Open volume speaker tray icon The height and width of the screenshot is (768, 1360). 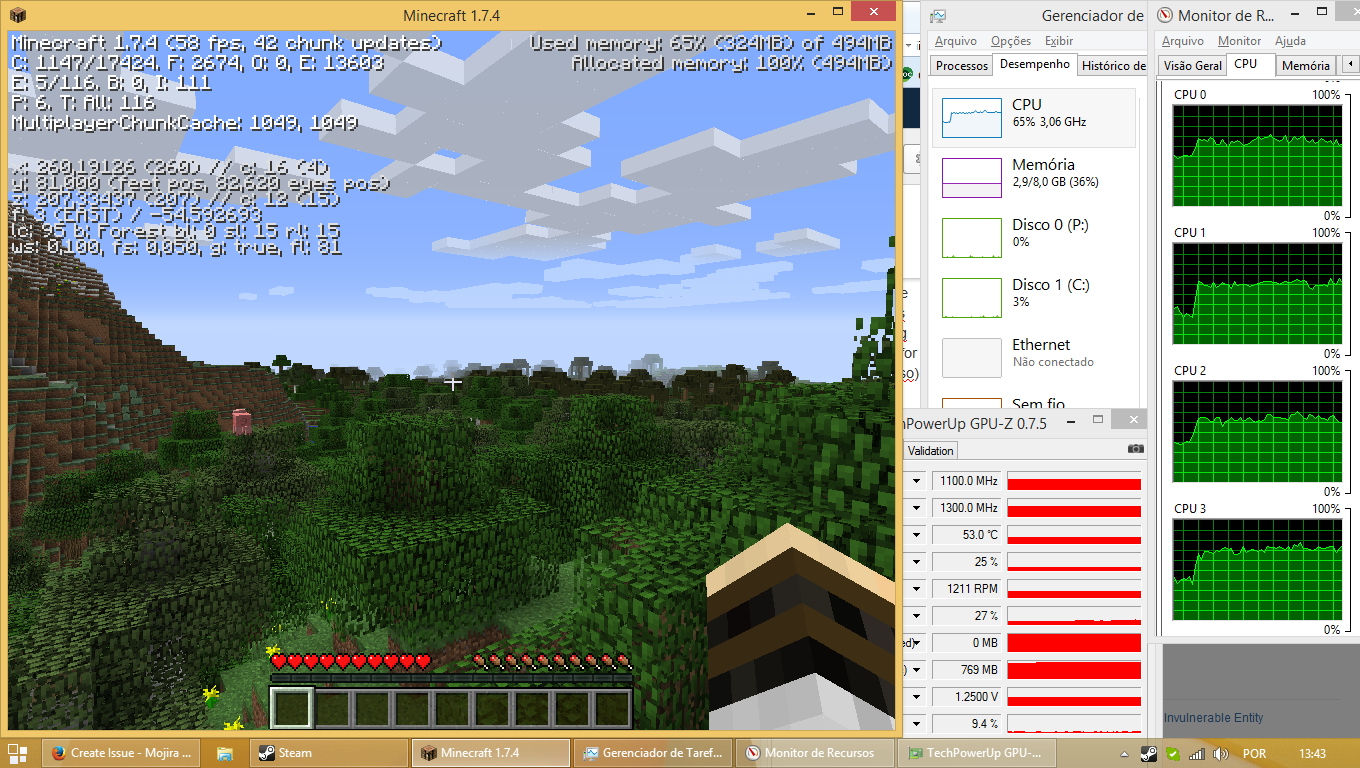[1218, 754]
